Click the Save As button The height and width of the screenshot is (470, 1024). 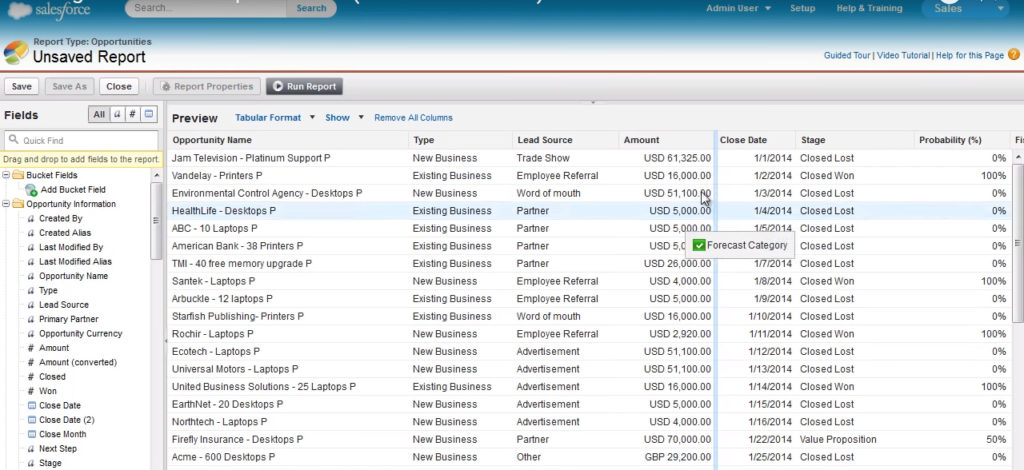(69, 86)
